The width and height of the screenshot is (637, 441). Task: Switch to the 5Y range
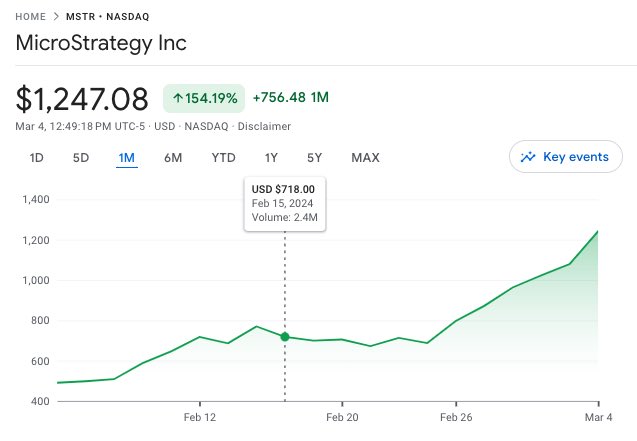click(315, 157)
